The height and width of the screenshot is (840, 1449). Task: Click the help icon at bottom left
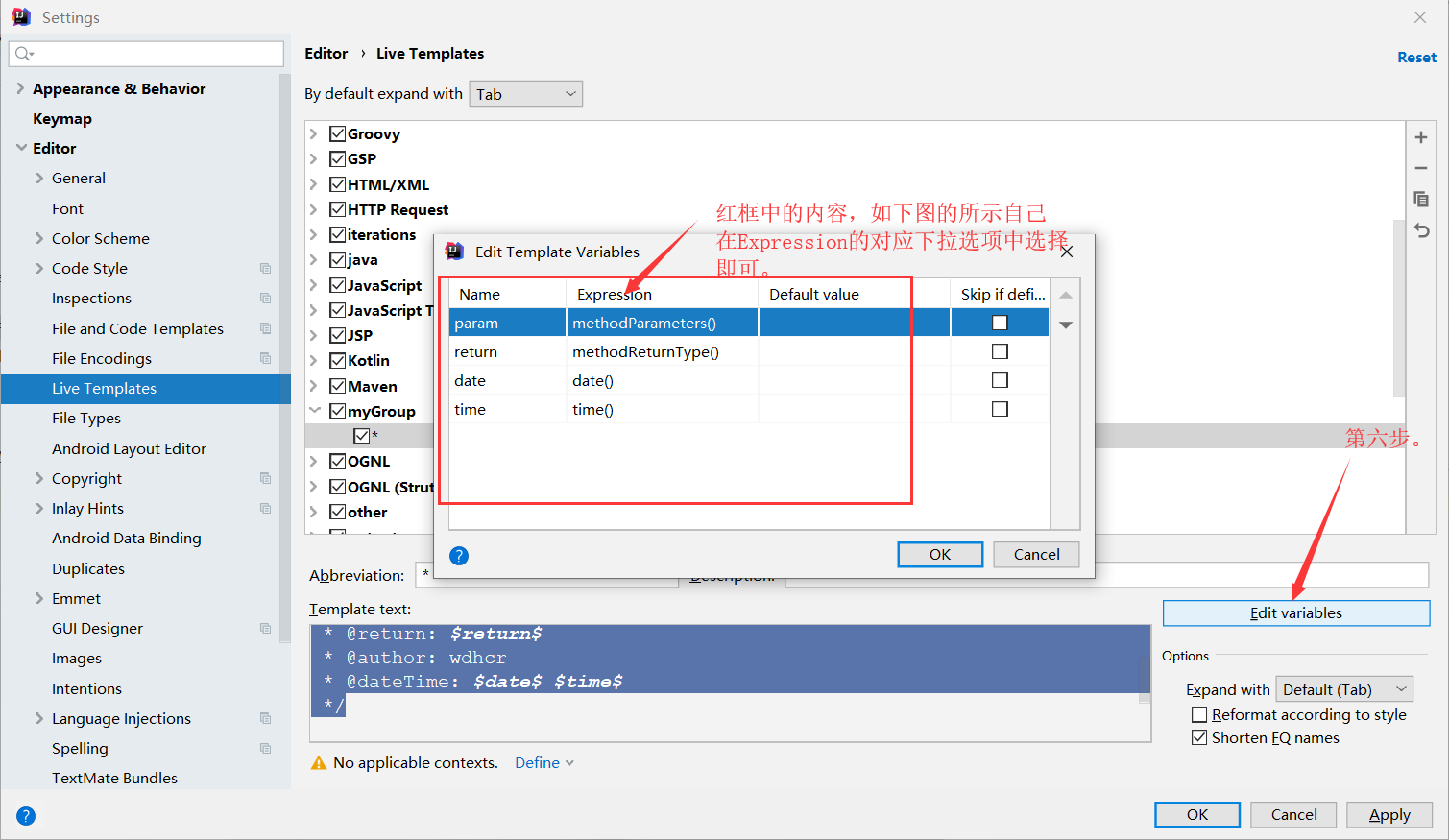[x=25, y=815]
